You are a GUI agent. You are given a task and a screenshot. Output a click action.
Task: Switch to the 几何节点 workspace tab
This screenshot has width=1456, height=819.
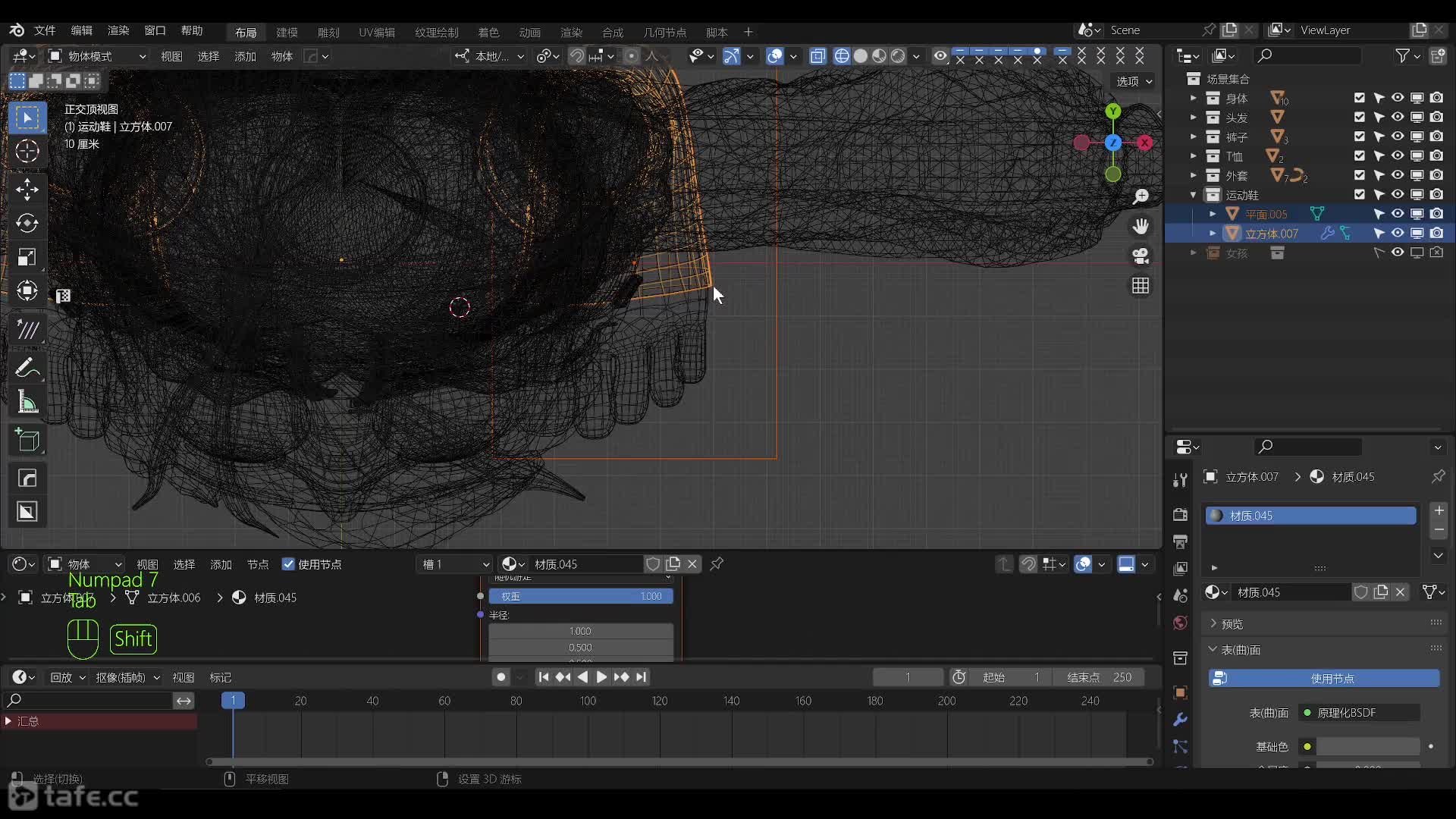point(665,32)
